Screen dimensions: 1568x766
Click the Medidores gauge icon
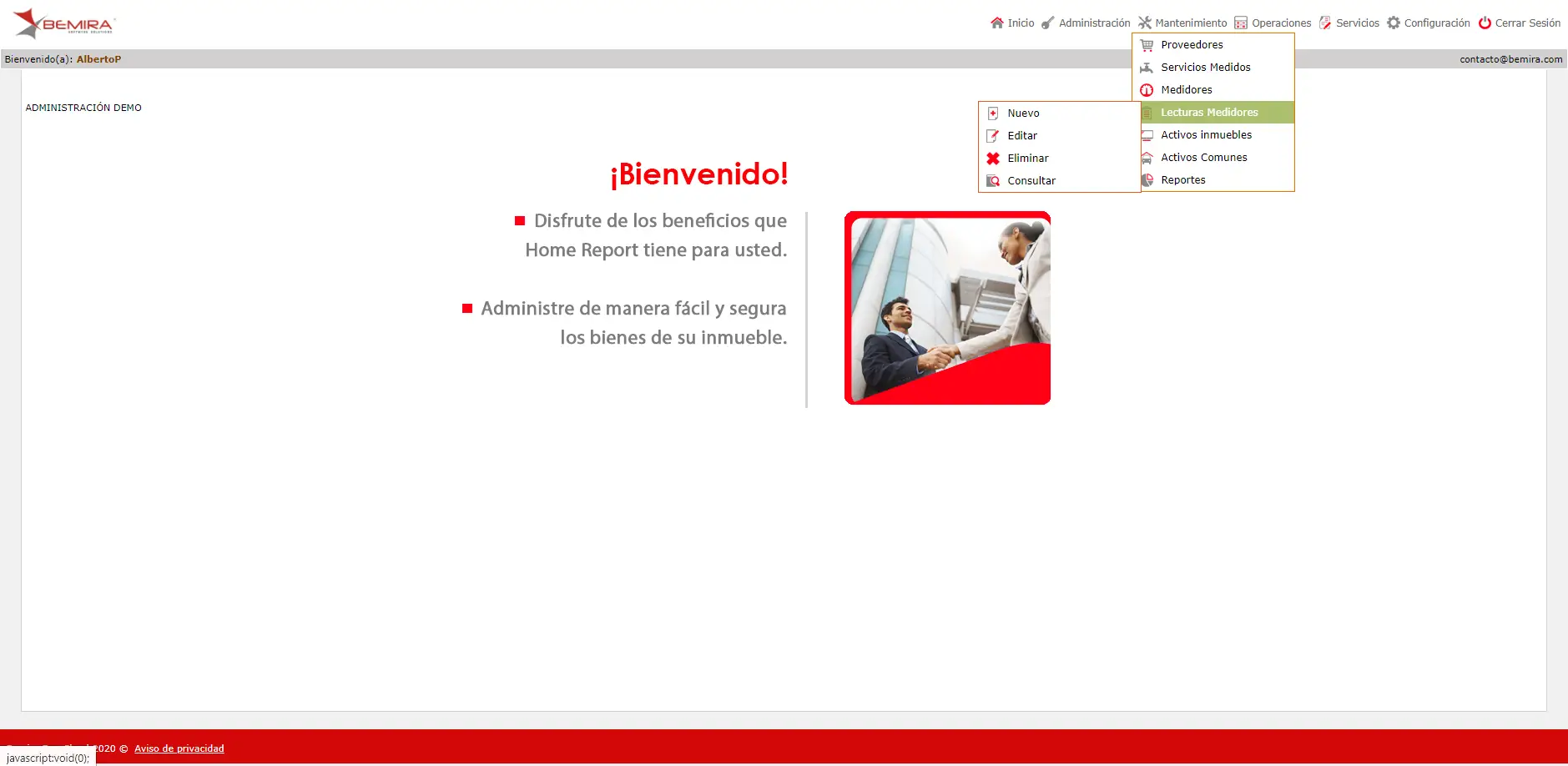1147,90
